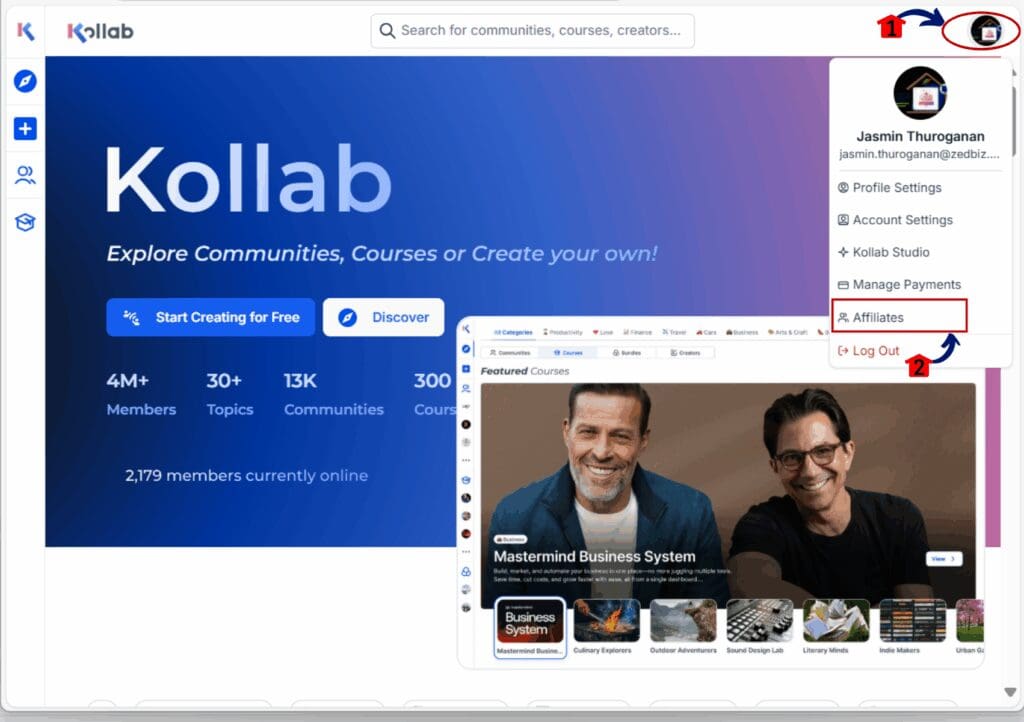This screenshot has width=1024, height=722.
Task: Select the Creators tab in the preview
Action: (x=686, y=352)
